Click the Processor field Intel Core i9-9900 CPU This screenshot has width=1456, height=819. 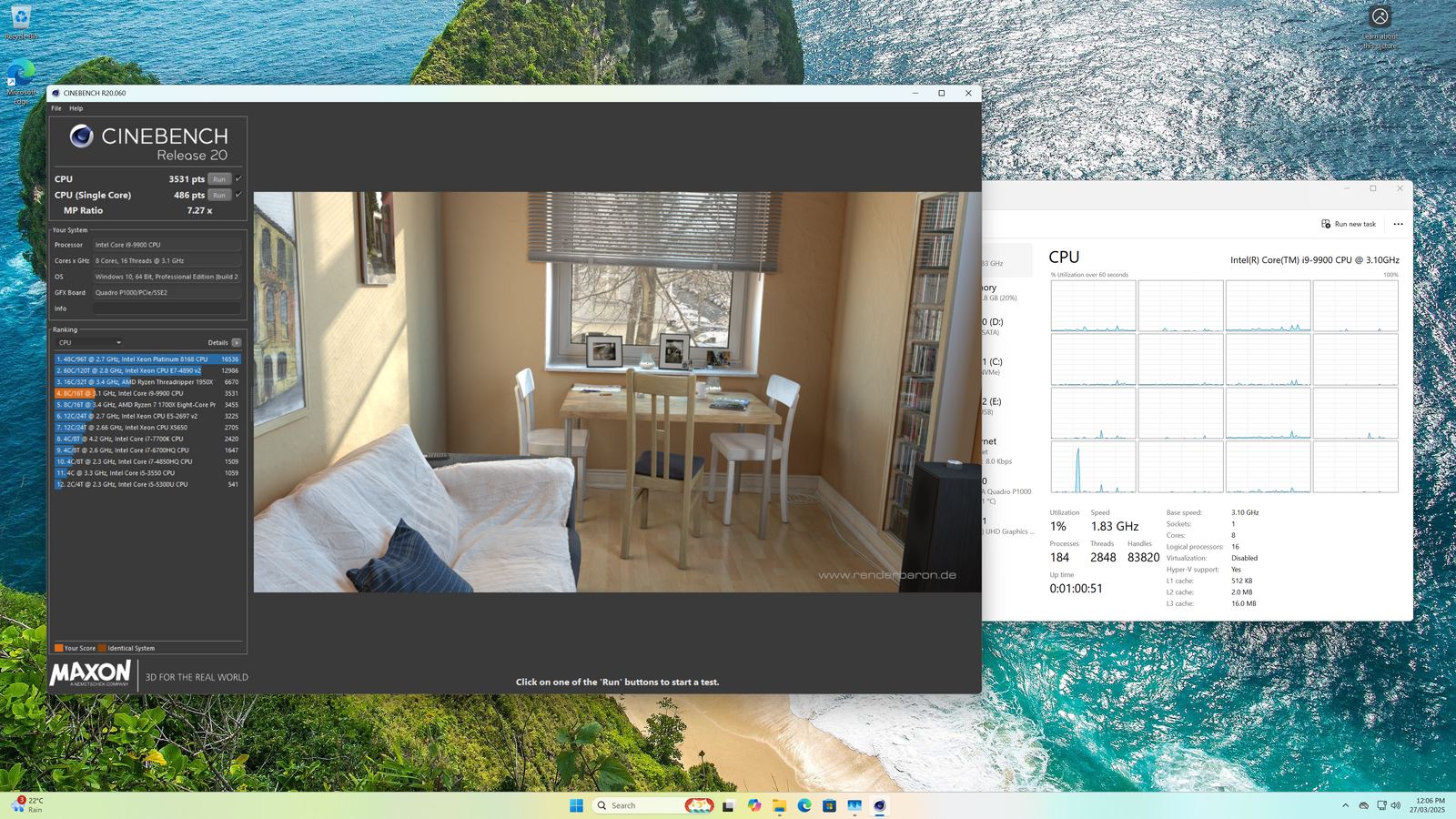pyautogui.click(x=167, y=245)
